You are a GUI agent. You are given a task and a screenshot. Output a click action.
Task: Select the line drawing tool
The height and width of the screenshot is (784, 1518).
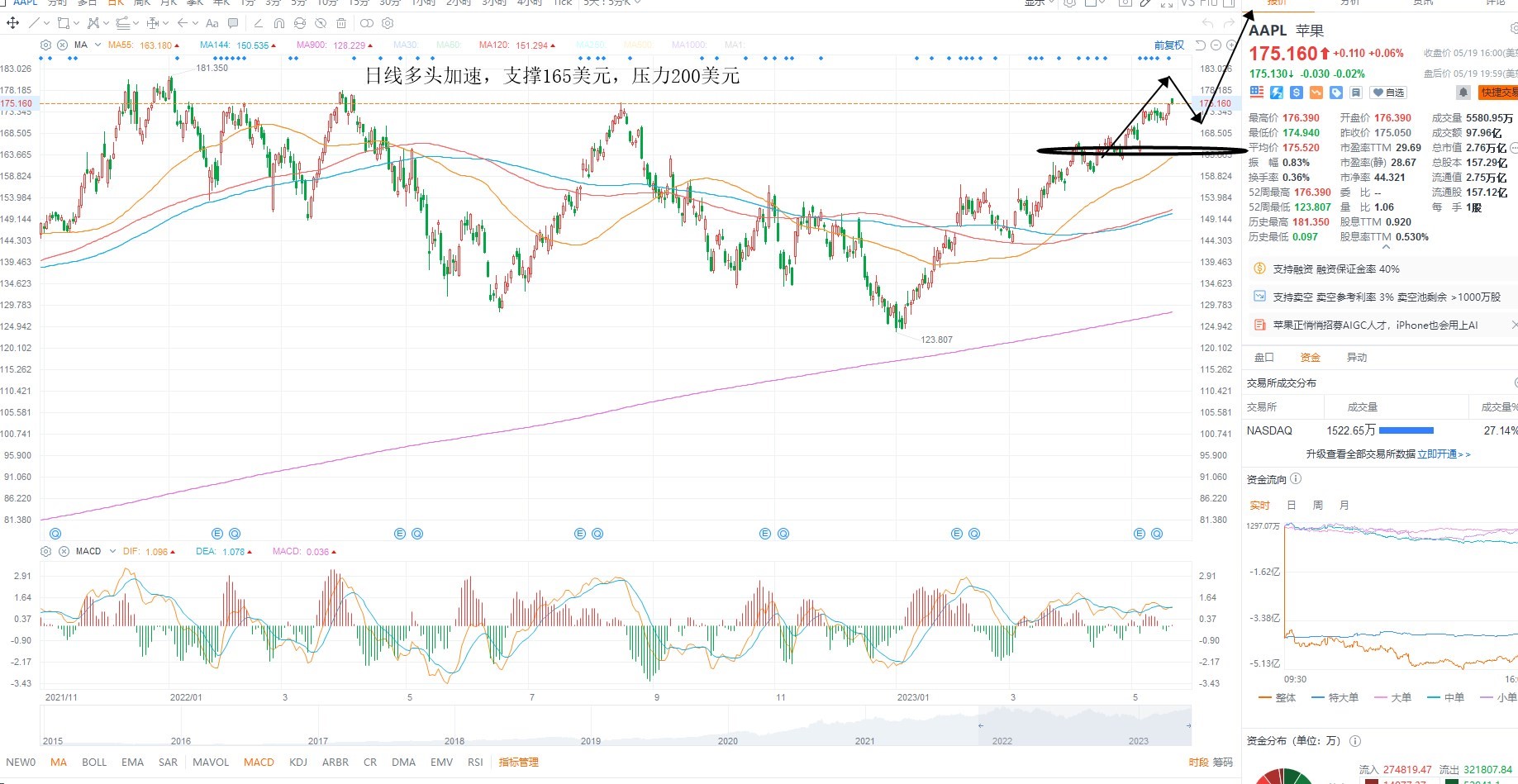coord(34,23)
